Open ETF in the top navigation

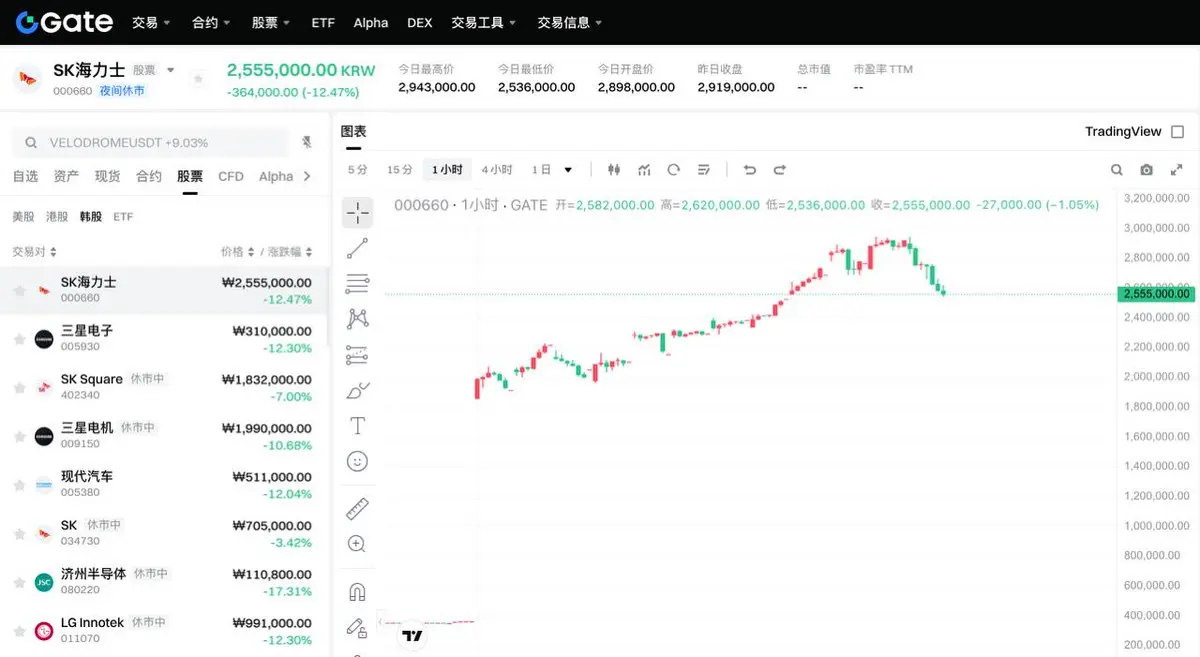click(323, 22)
